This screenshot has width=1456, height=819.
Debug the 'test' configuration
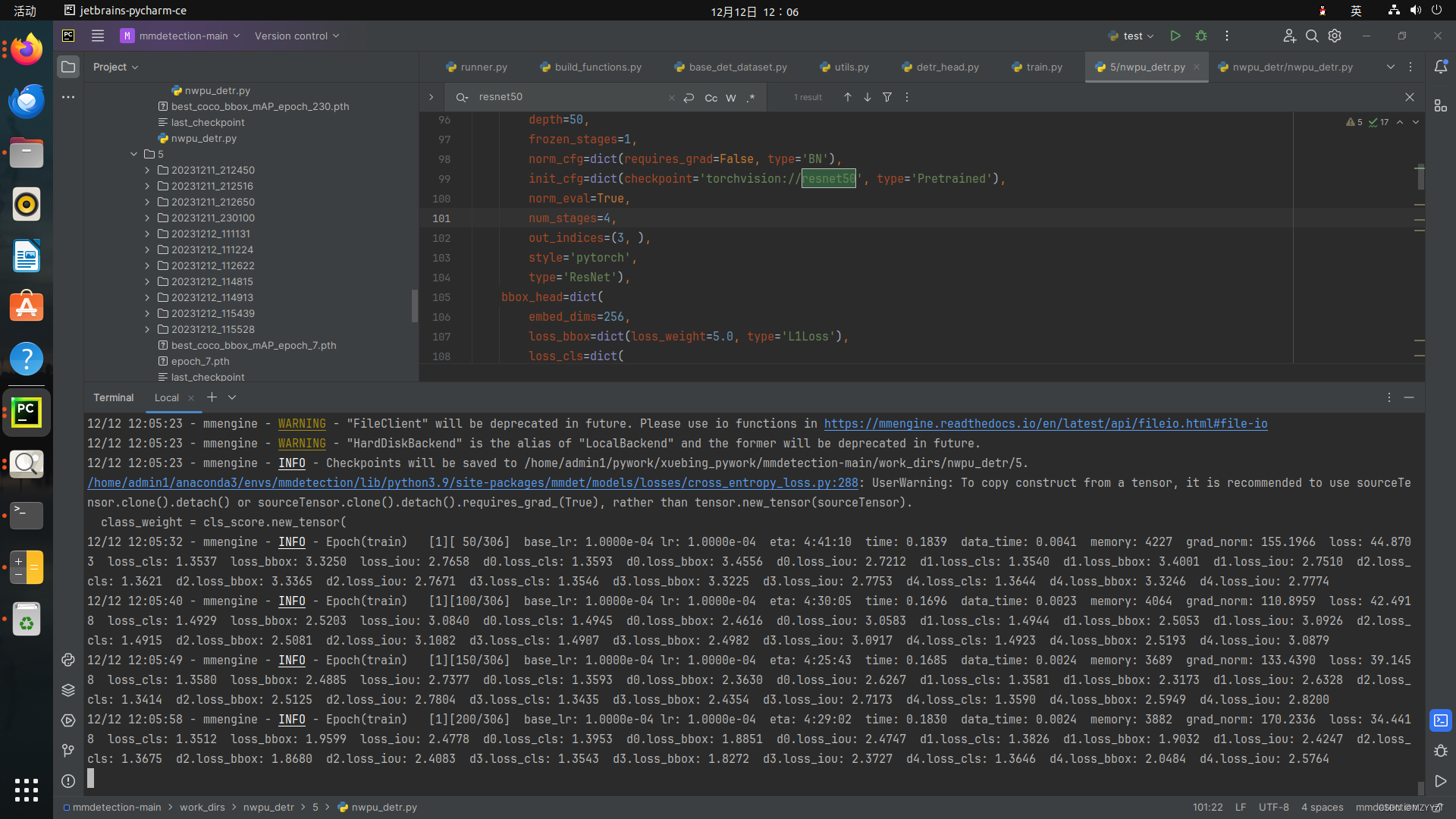1201,36
